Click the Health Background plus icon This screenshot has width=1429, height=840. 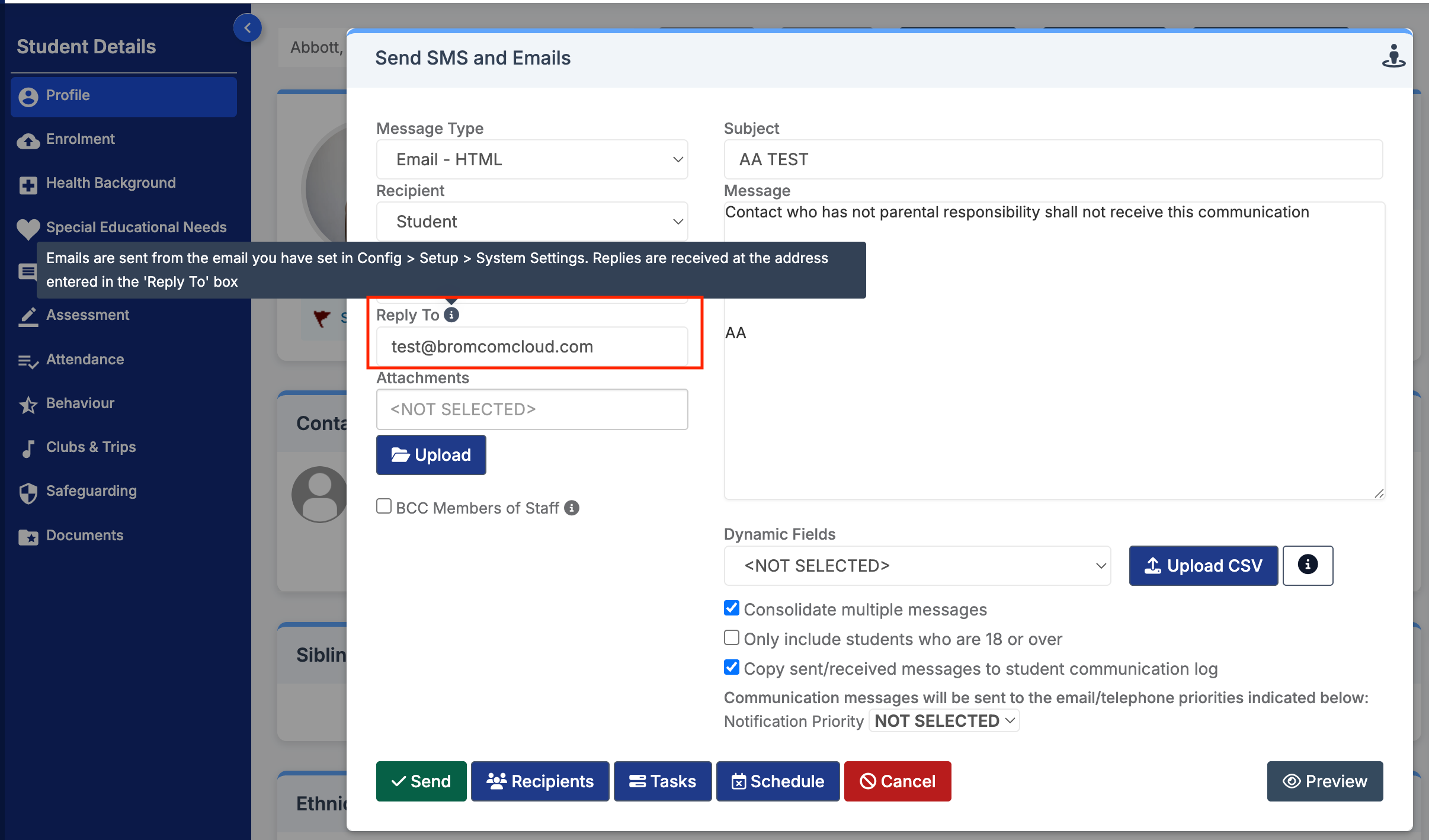tap(28, 185)
